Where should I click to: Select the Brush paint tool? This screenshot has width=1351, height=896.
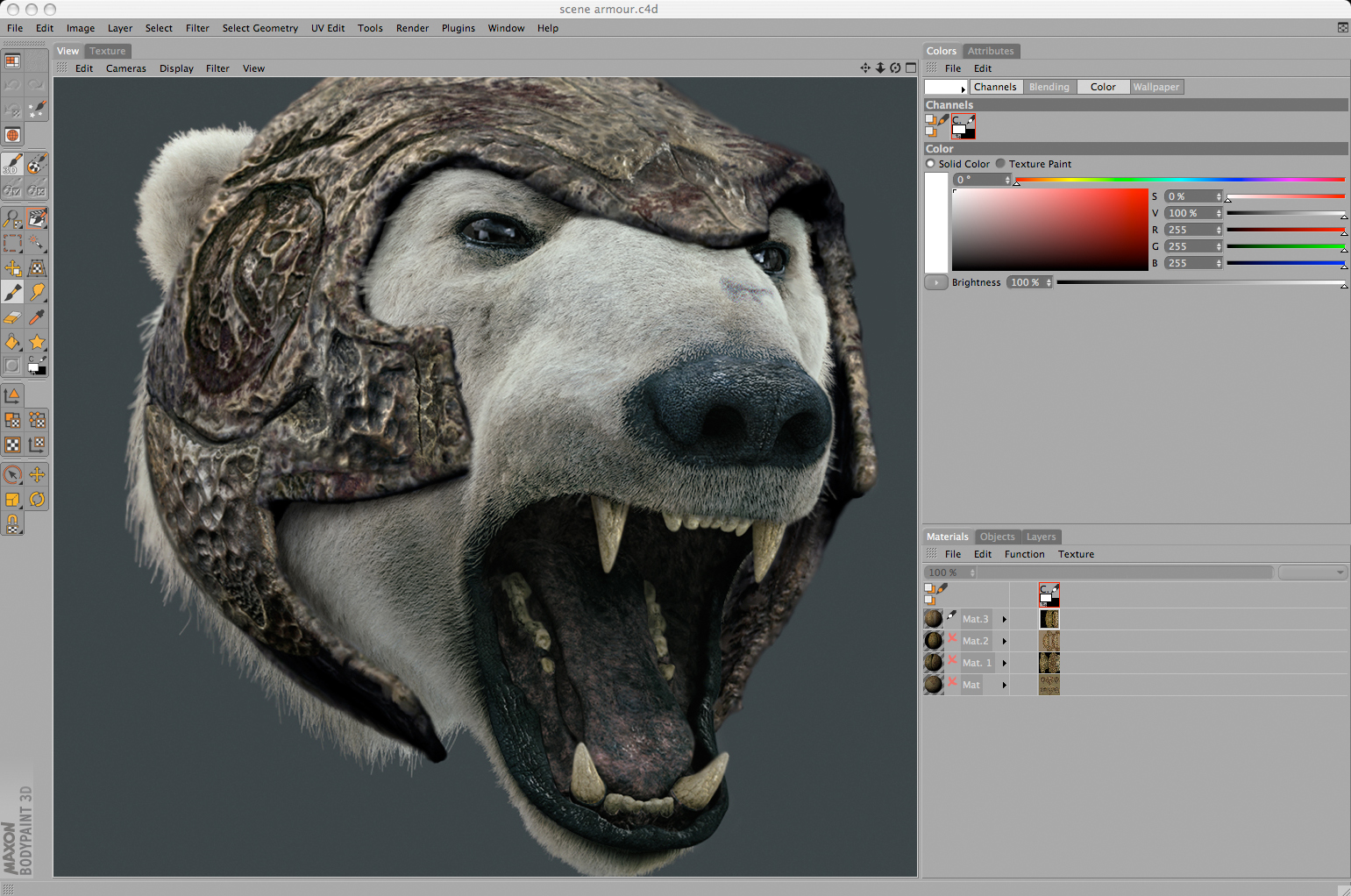coord(13,293)
